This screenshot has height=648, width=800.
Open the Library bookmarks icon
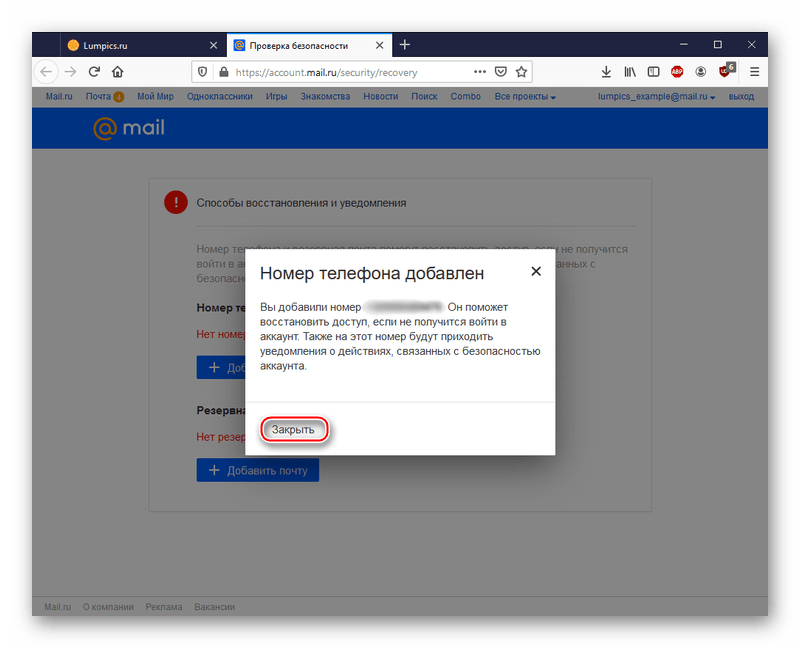pyautogui.click(x=630, y=72)
